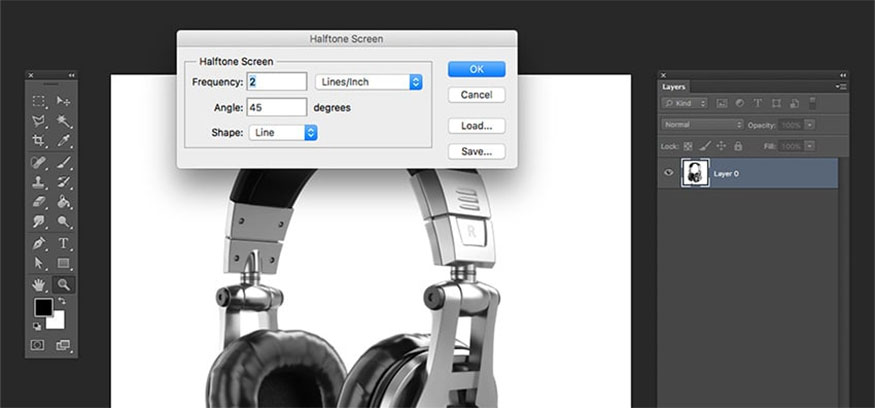The height and width of the screenshot is (408, 875).
Task: Choose the Healing Brush tool
Action: pyautogui.click(x=39, y=162)
